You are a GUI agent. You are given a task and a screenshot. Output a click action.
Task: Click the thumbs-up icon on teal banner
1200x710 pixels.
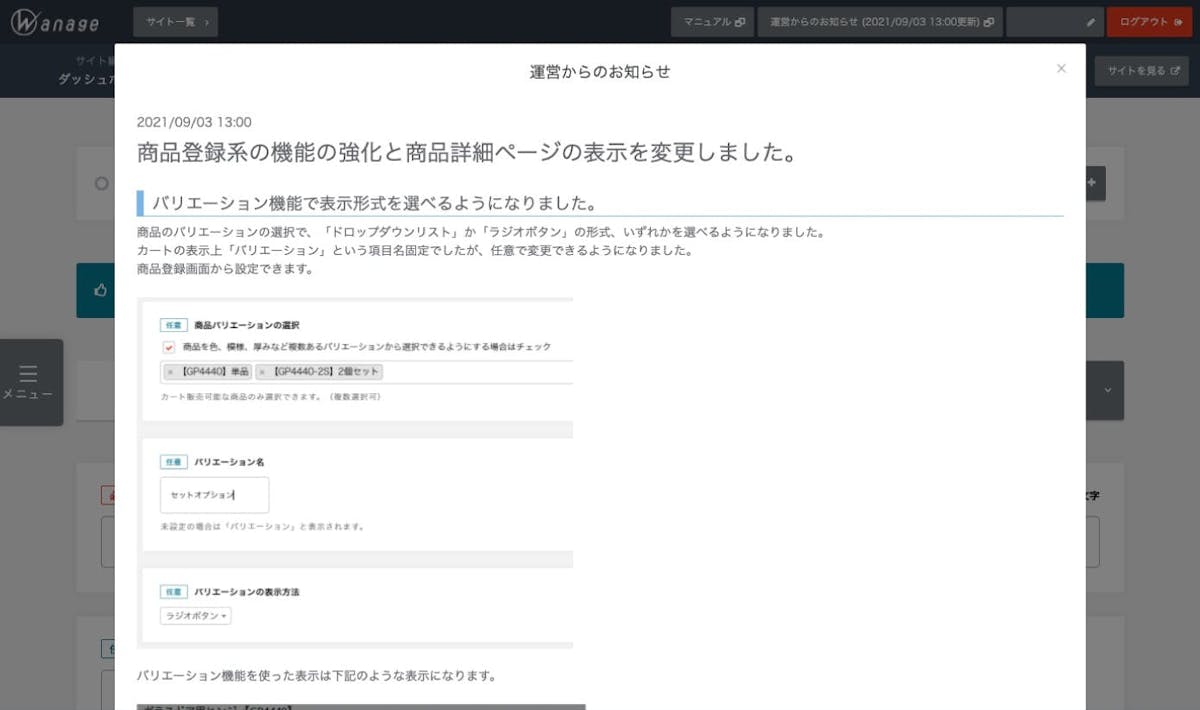pos(100,290)
